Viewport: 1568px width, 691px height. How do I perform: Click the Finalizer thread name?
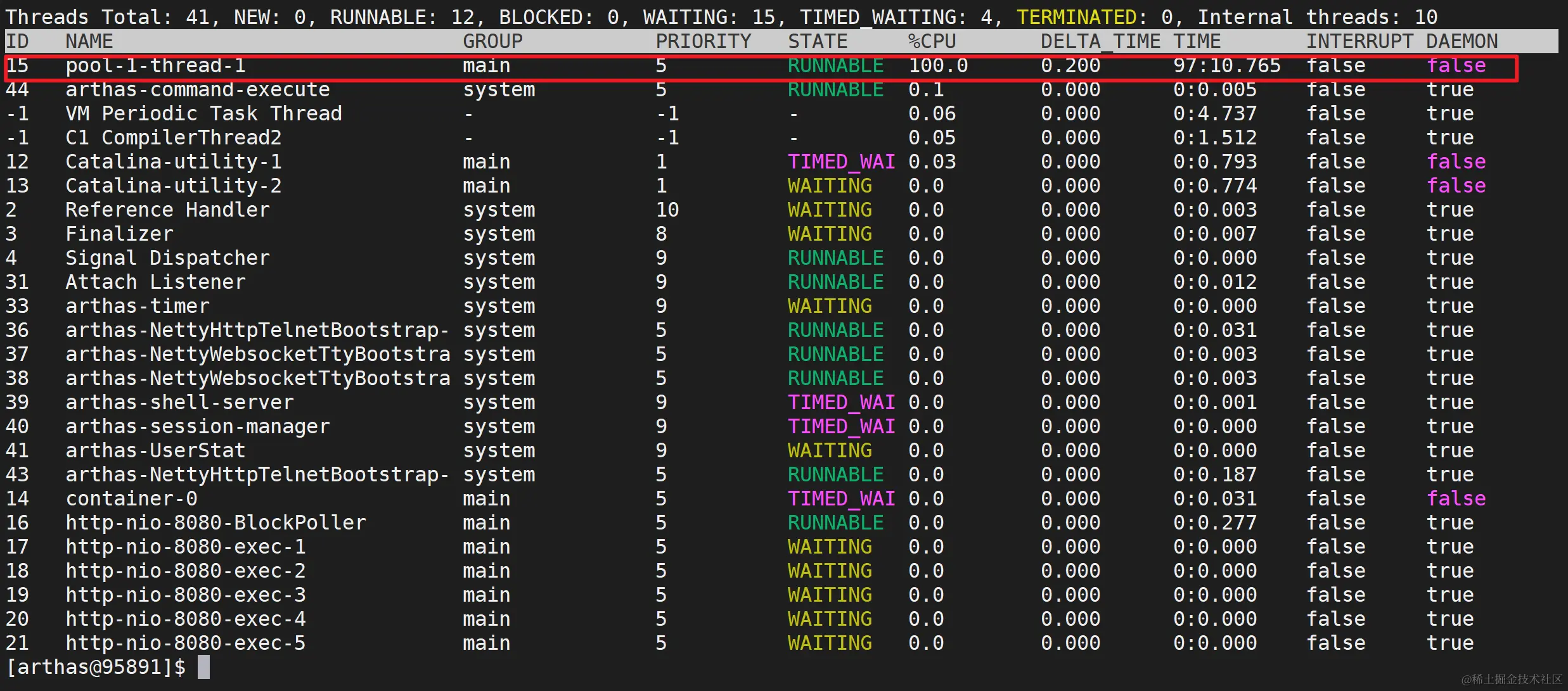(119, 234)
